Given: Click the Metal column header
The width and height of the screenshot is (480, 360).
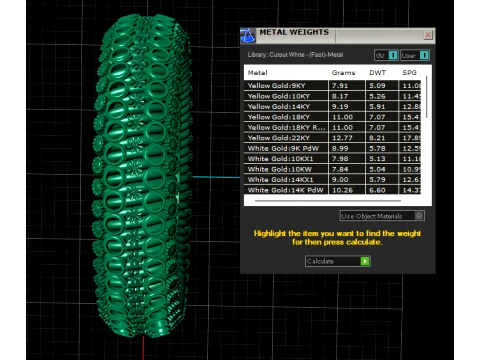Looking at the screenshot, I should (x=257, y=73).
